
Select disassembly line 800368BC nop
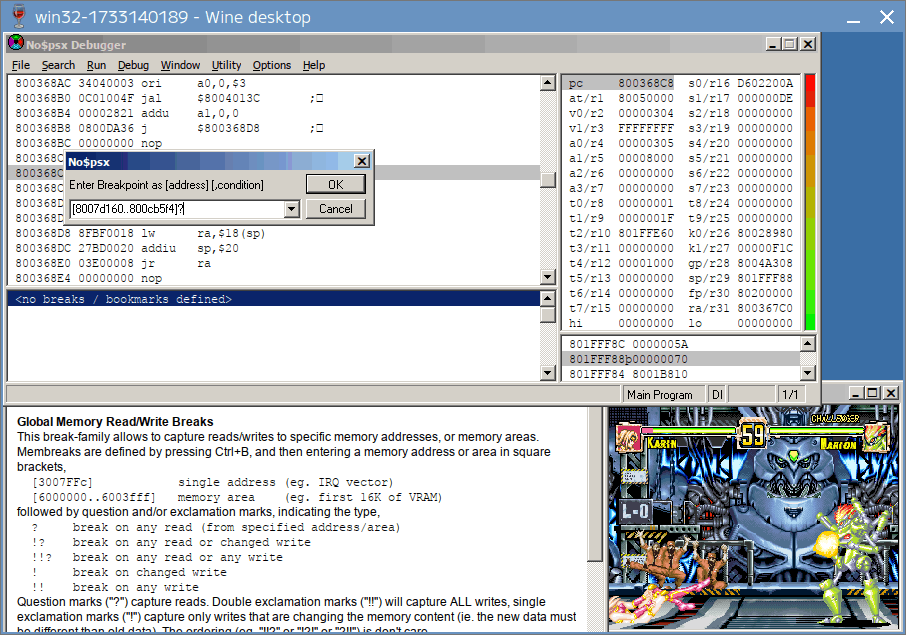pos(274,143)
